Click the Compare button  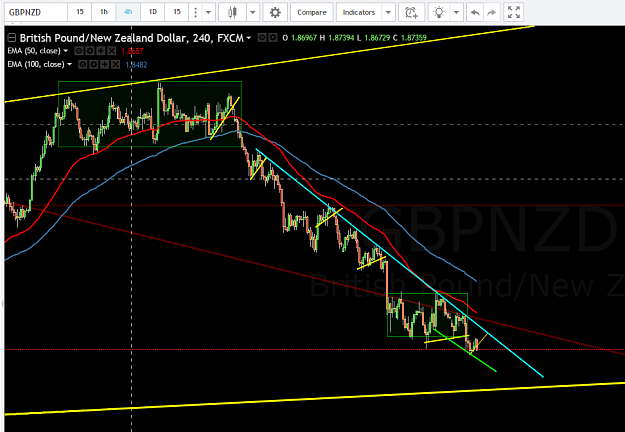coord(312,12)
